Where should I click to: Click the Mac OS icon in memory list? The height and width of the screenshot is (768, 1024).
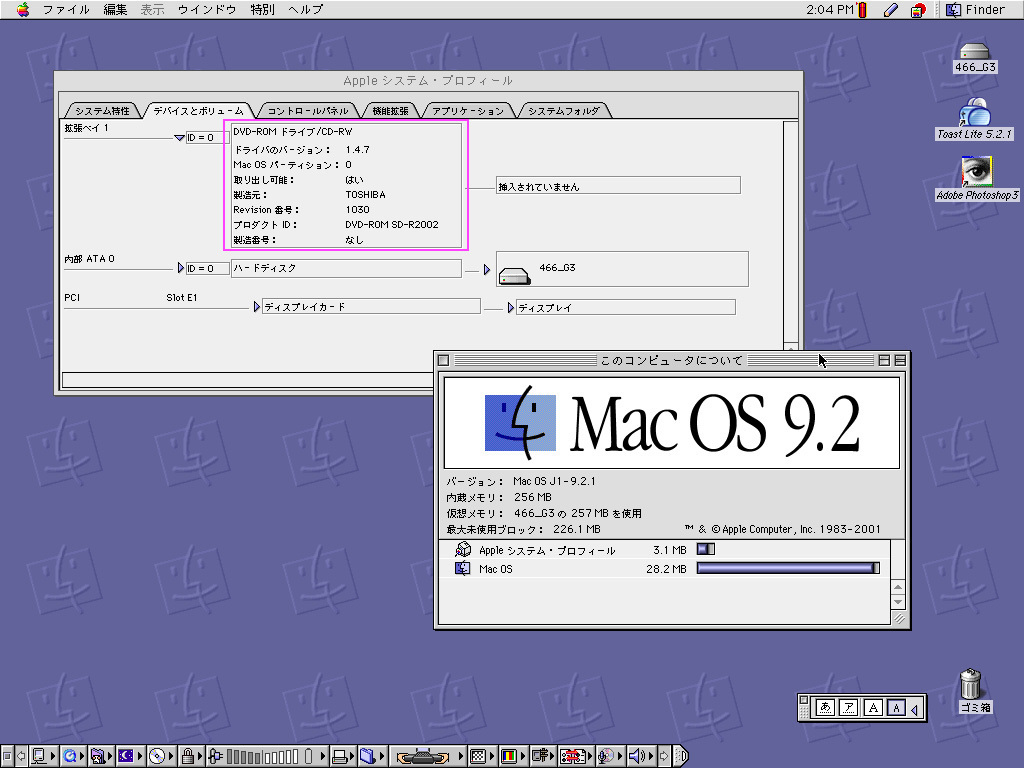462,568
